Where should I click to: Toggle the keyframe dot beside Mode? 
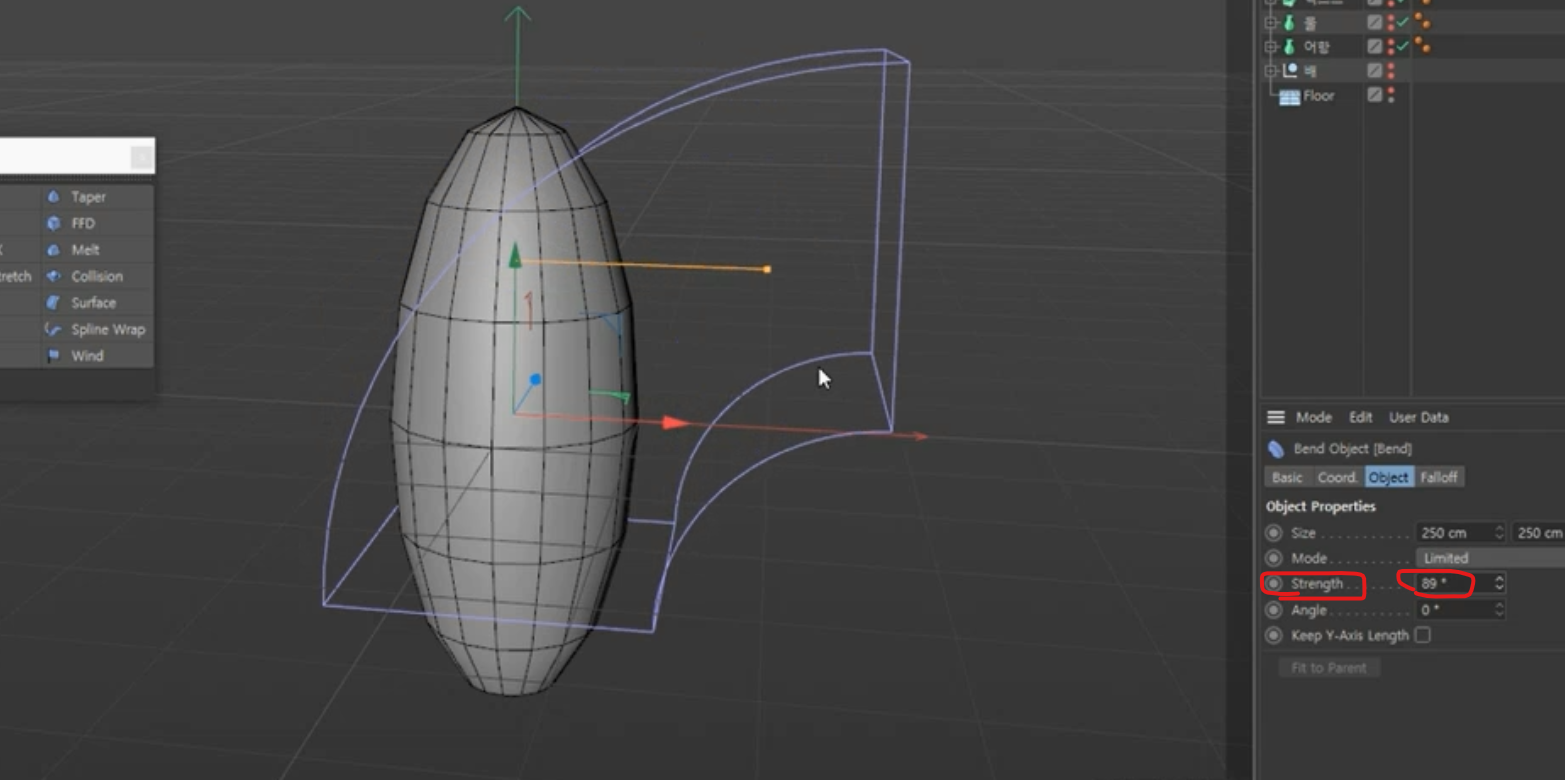[1273, 558]
